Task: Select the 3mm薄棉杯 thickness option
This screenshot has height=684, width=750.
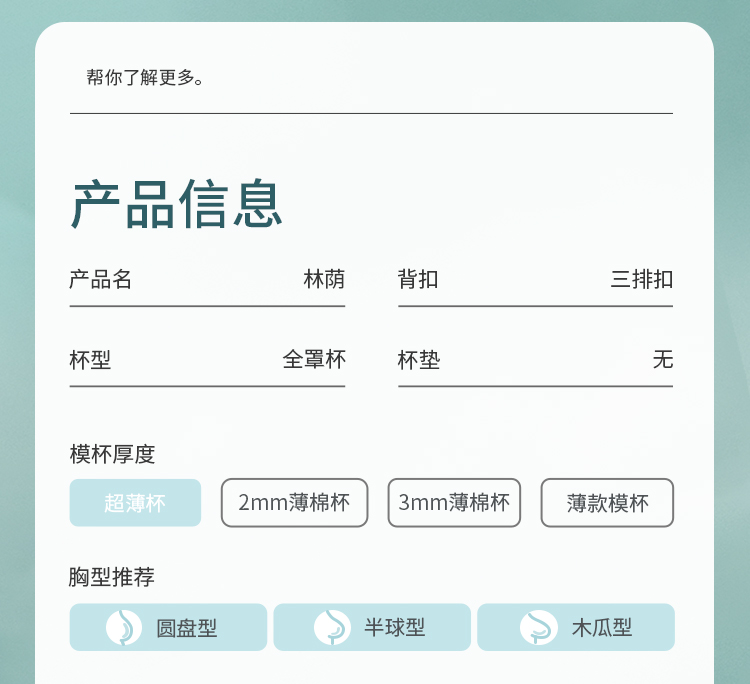Action: pyautogui.click(x=454, y=503)
